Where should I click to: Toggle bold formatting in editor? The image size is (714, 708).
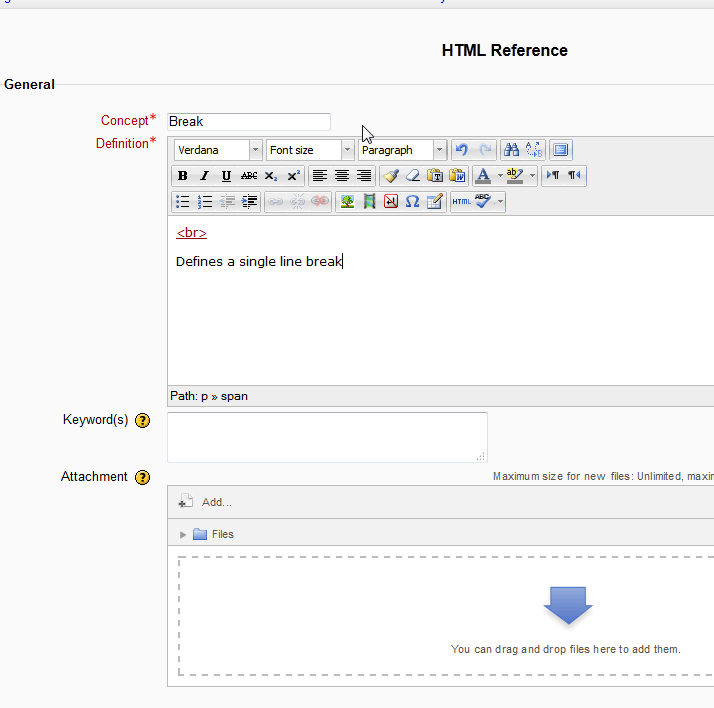[182, 176]
